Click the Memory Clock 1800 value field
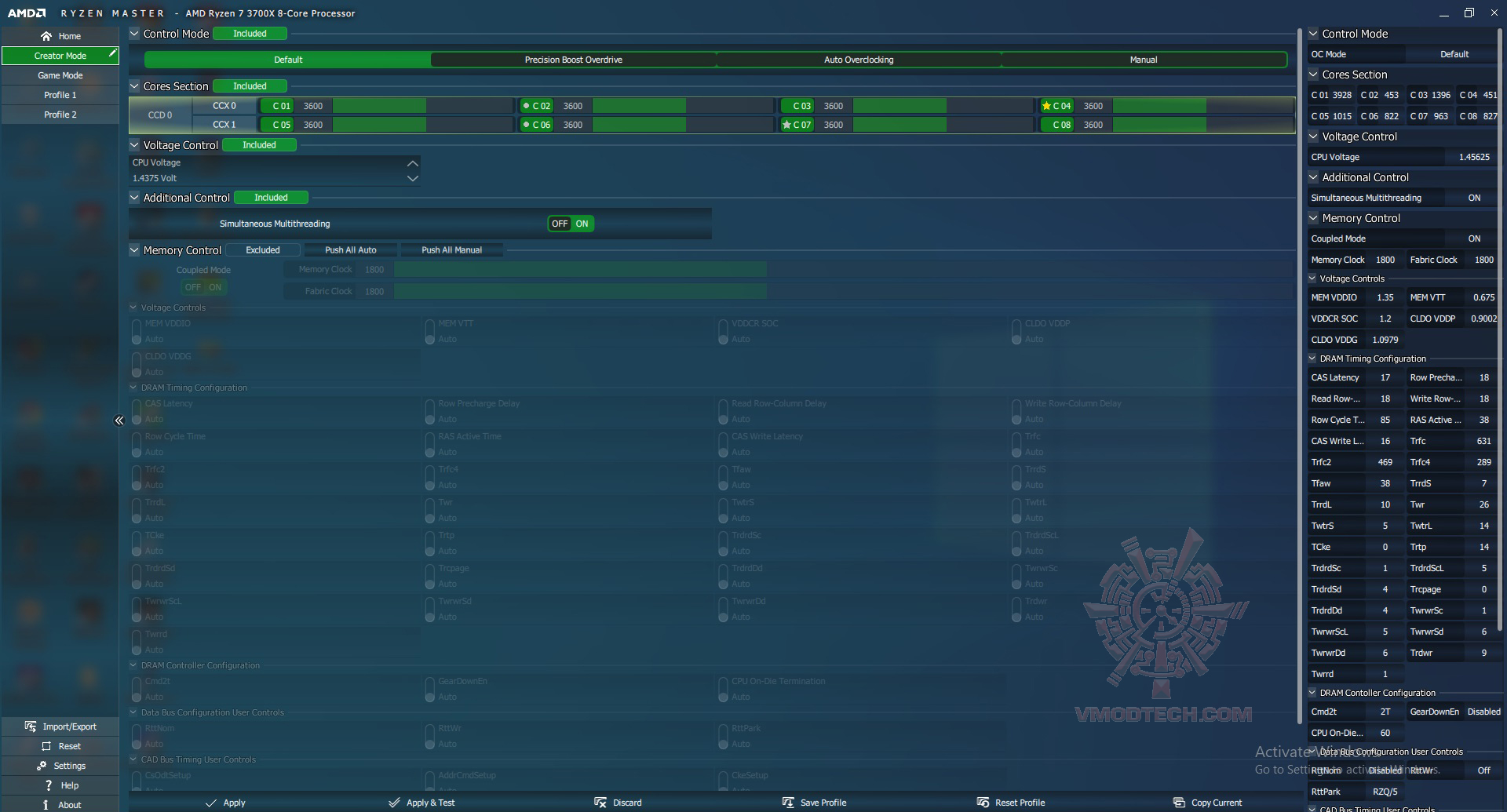This screenshot has width=1507, height=812. click(374, 270)
